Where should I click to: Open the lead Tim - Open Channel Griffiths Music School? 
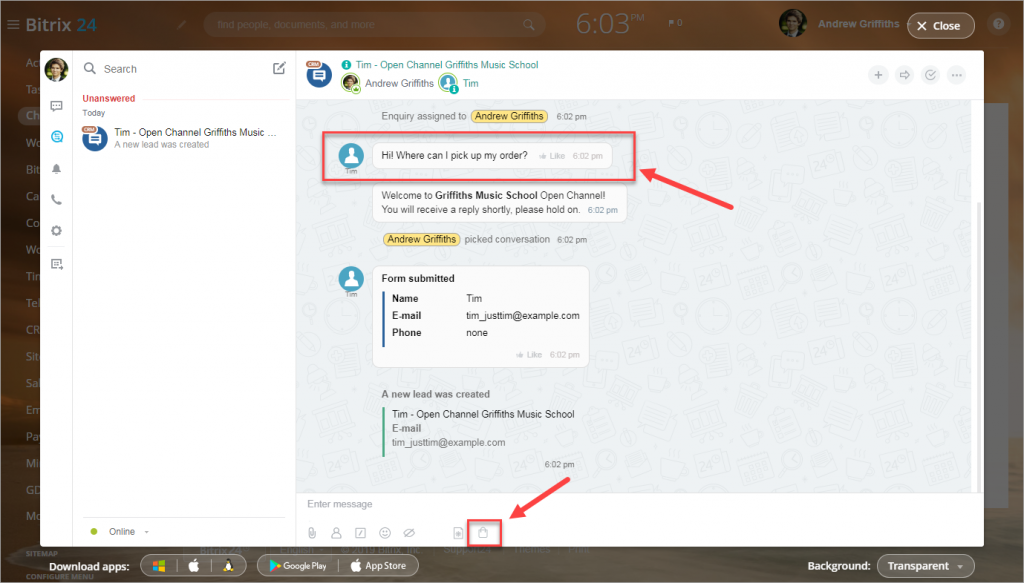tap(483, 414)
